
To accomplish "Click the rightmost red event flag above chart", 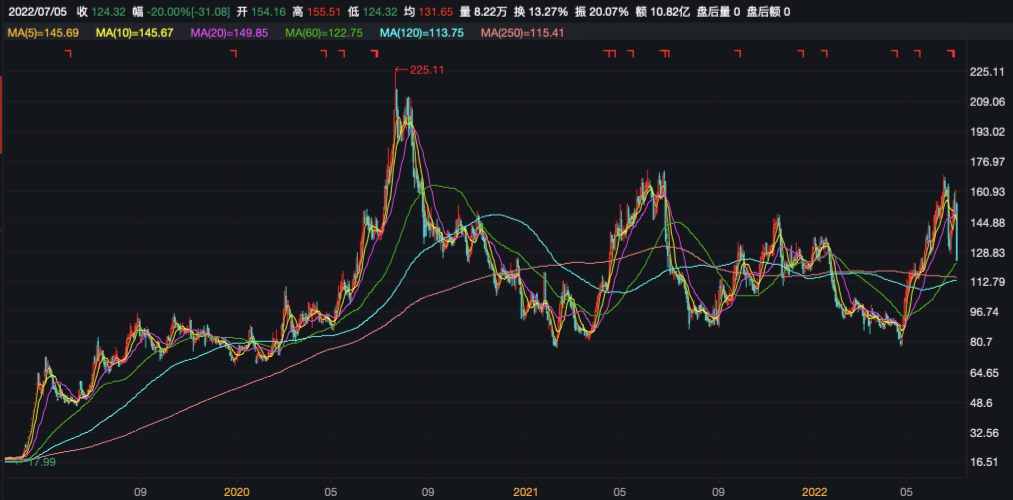I will [951, 54].
